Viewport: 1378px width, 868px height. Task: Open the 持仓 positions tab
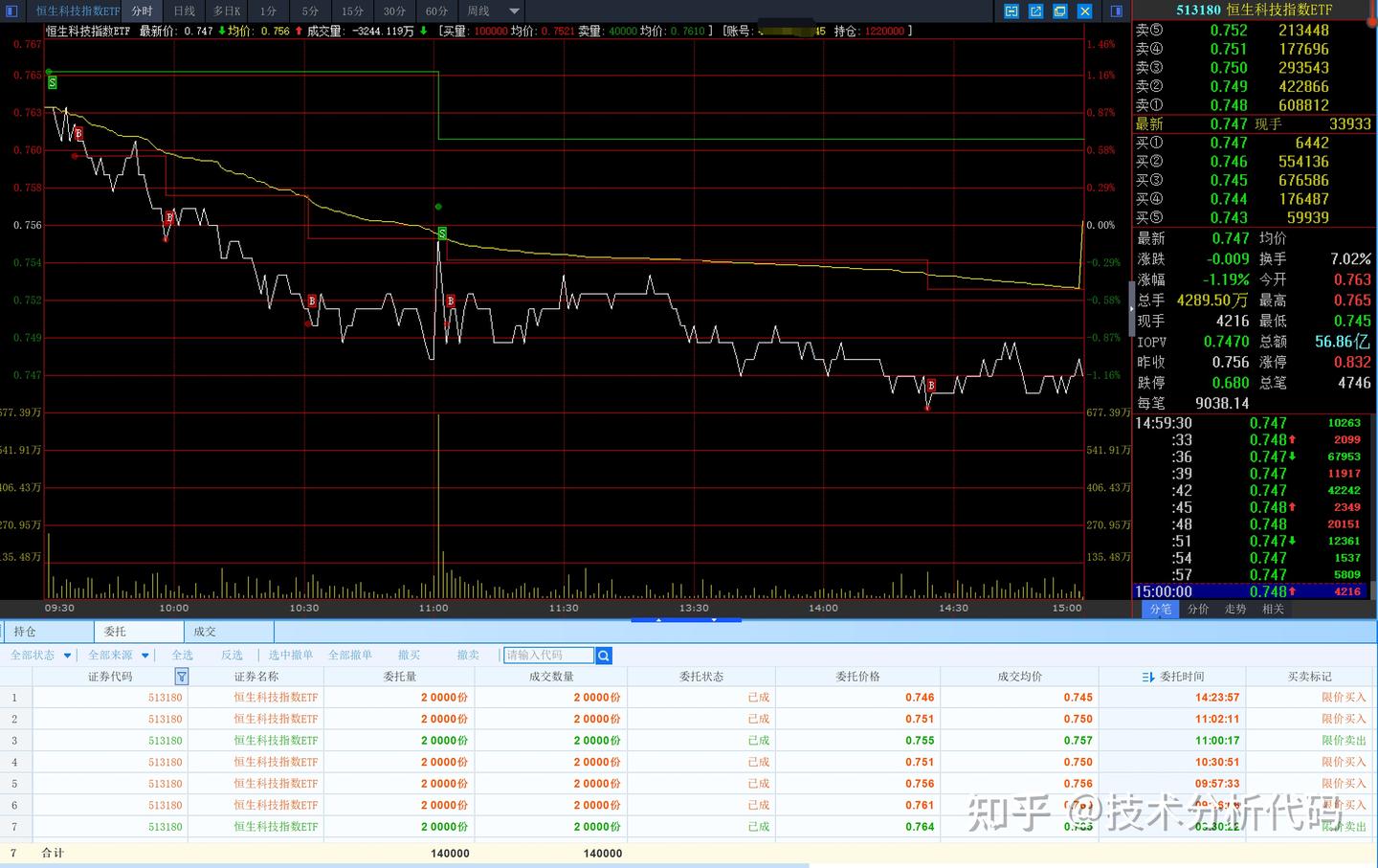48,632
